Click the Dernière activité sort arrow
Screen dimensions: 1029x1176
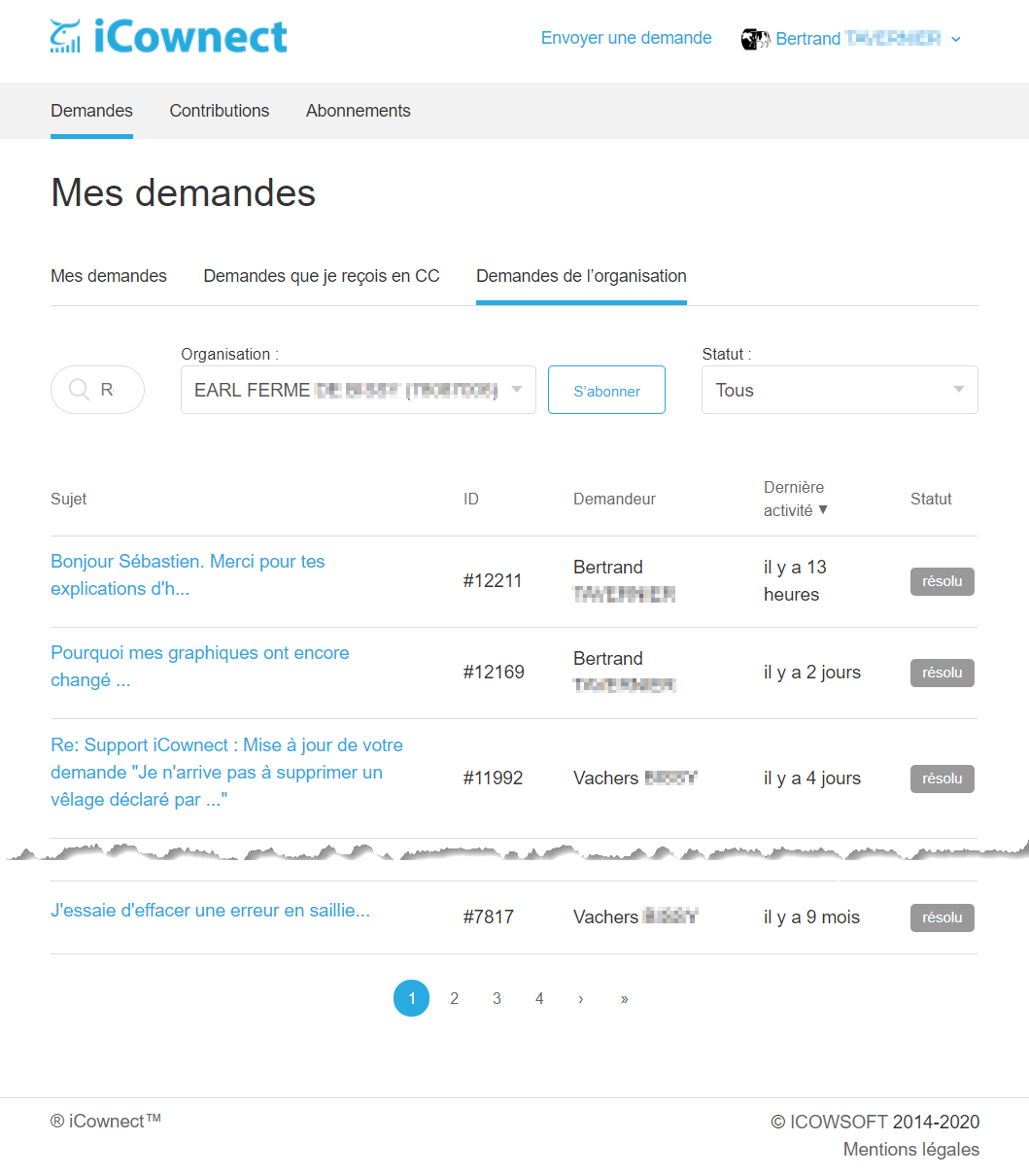(x=823, y=509)
